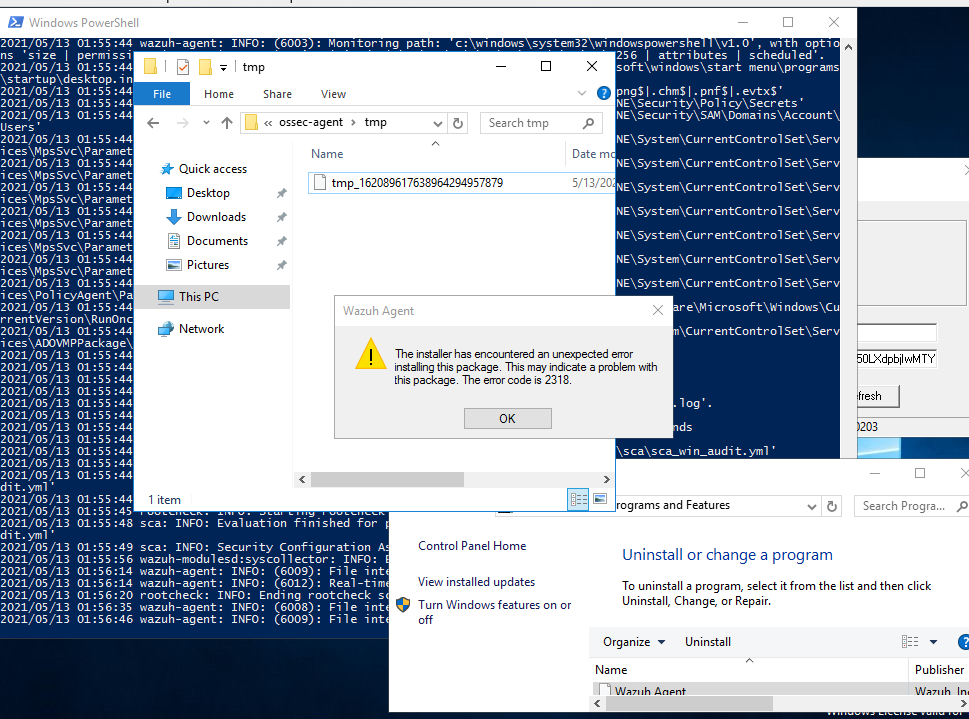Open the View ribbon tab in Explorer
The width and height of the screenshot is (969, 719).
click(333, 94)
